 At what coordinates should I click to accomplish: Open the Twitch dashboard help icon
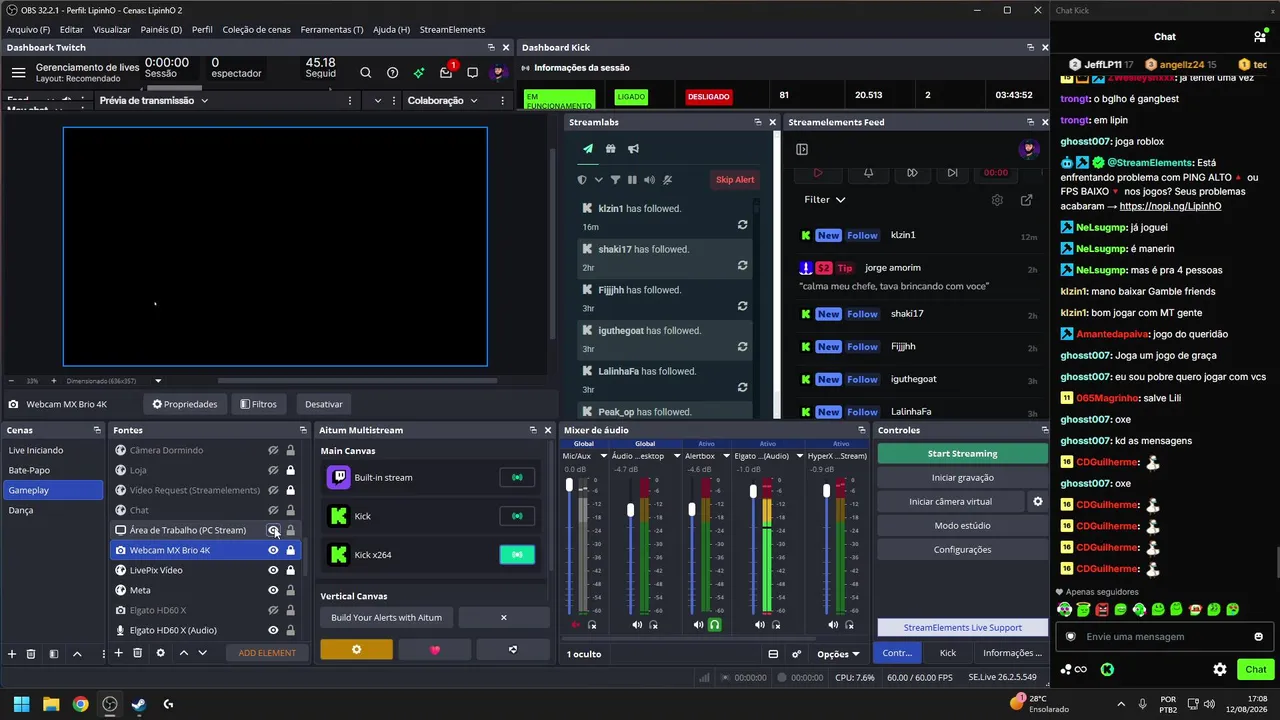tap(392, 72)
